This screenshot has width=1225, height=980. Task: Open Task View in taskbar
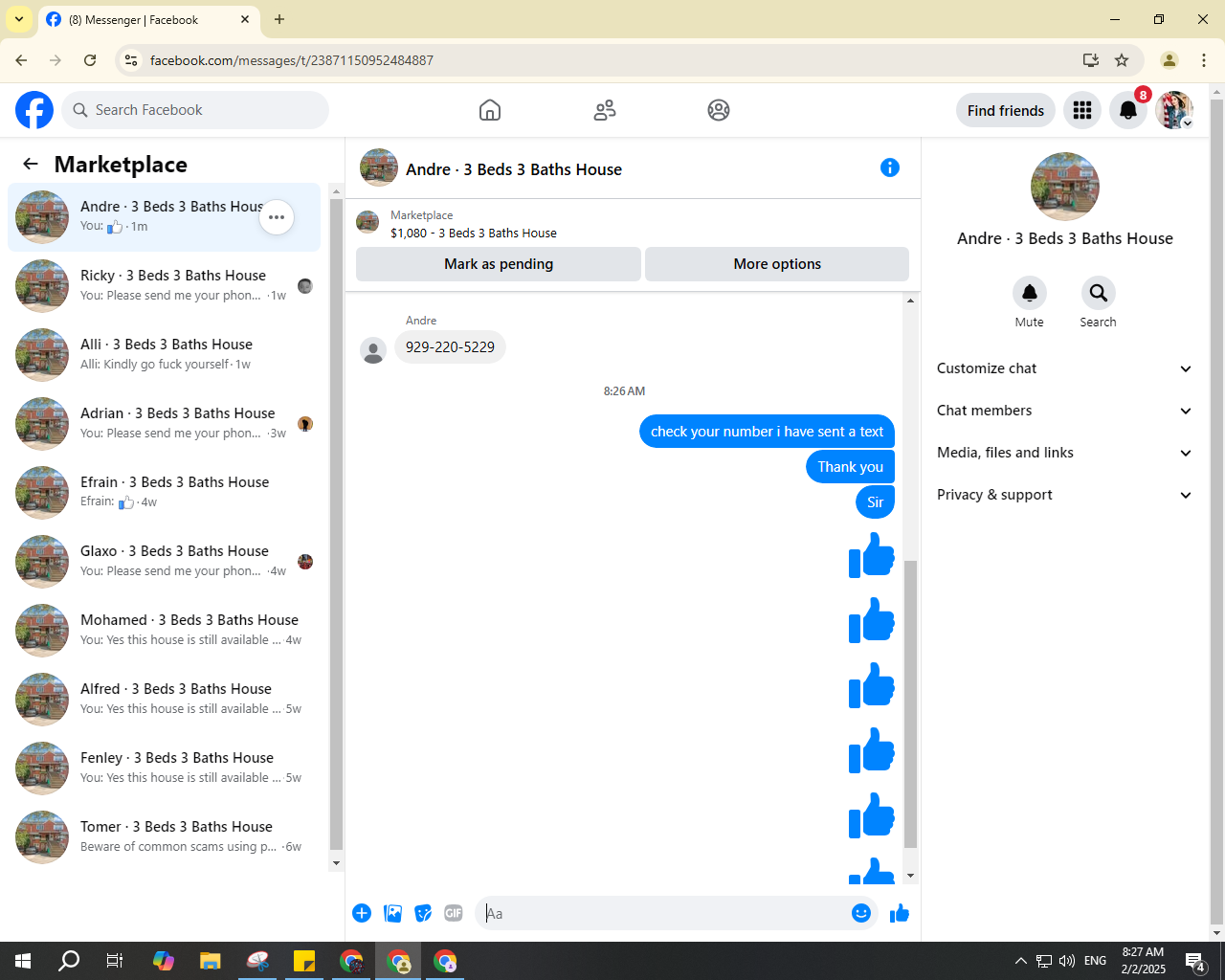pyautogui.click(x=115, y=961)
